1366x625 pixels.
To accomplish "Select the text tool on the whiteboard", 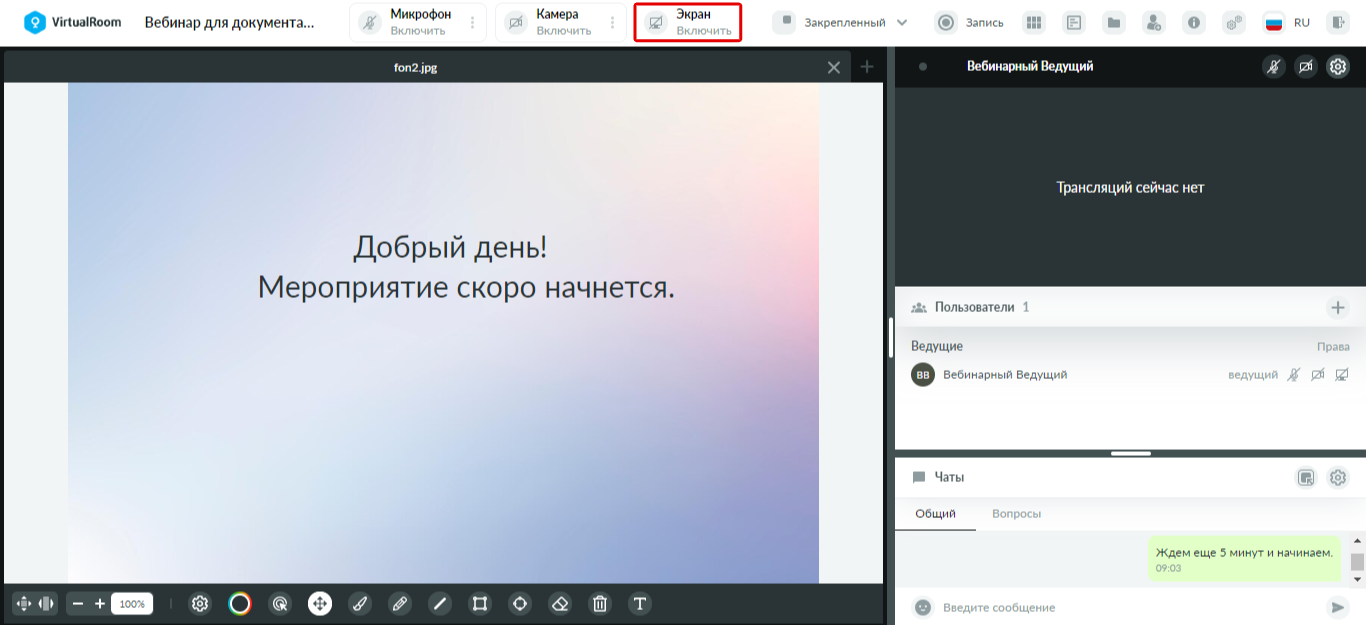I will [640, 603].
